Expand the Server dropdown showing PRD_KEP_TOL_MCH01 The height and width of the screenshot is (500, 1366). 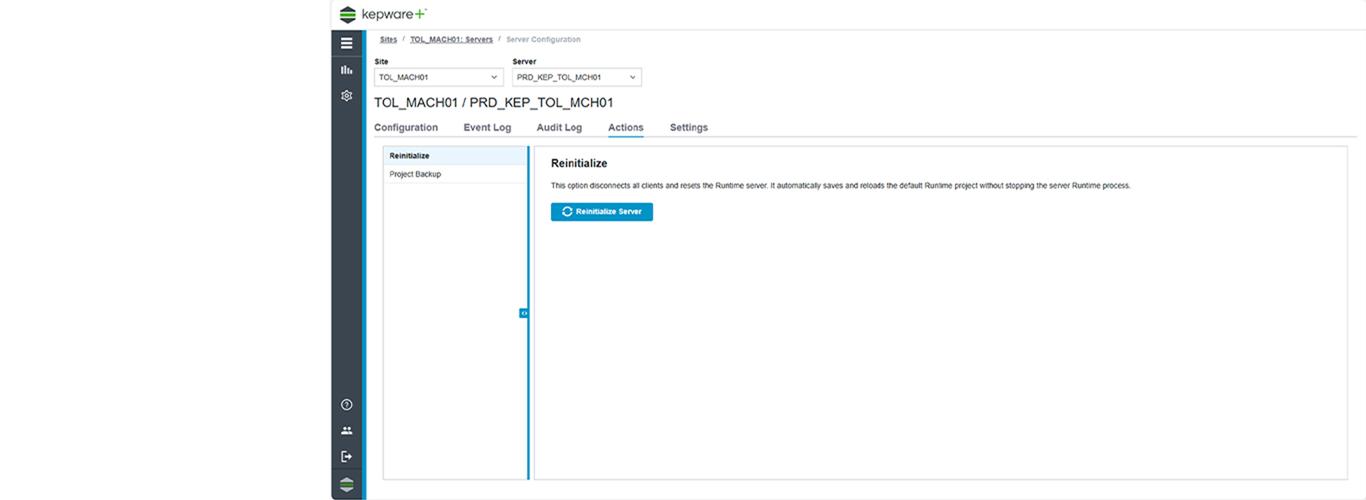click(576, 77)
